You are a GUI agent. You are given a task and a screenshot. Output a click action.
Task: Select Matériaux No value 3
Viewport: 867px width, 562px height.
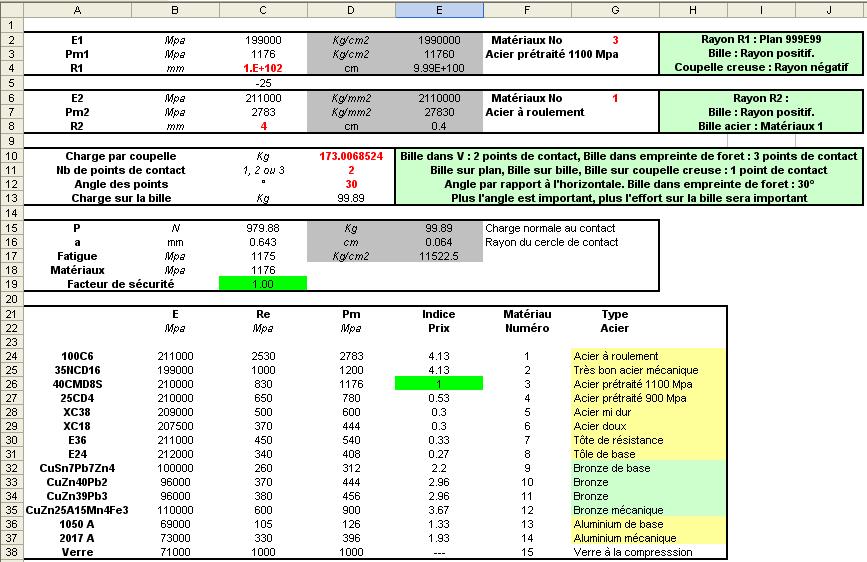[615, 40]
